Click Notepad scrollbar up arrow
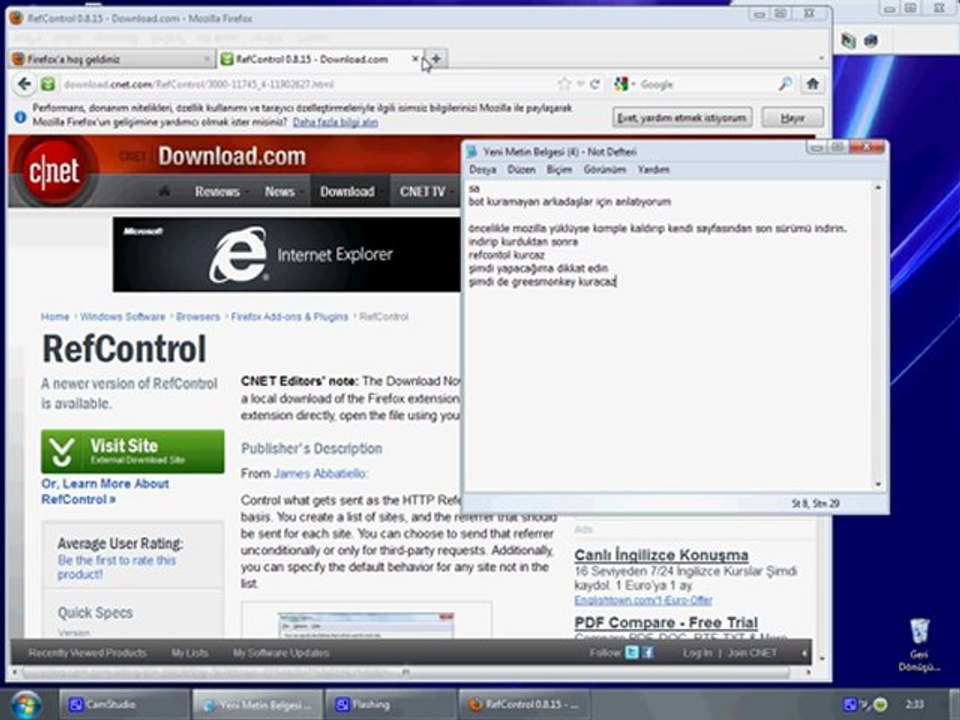The width and height of the screenshot is (960, 720). (x=878, y=187)
